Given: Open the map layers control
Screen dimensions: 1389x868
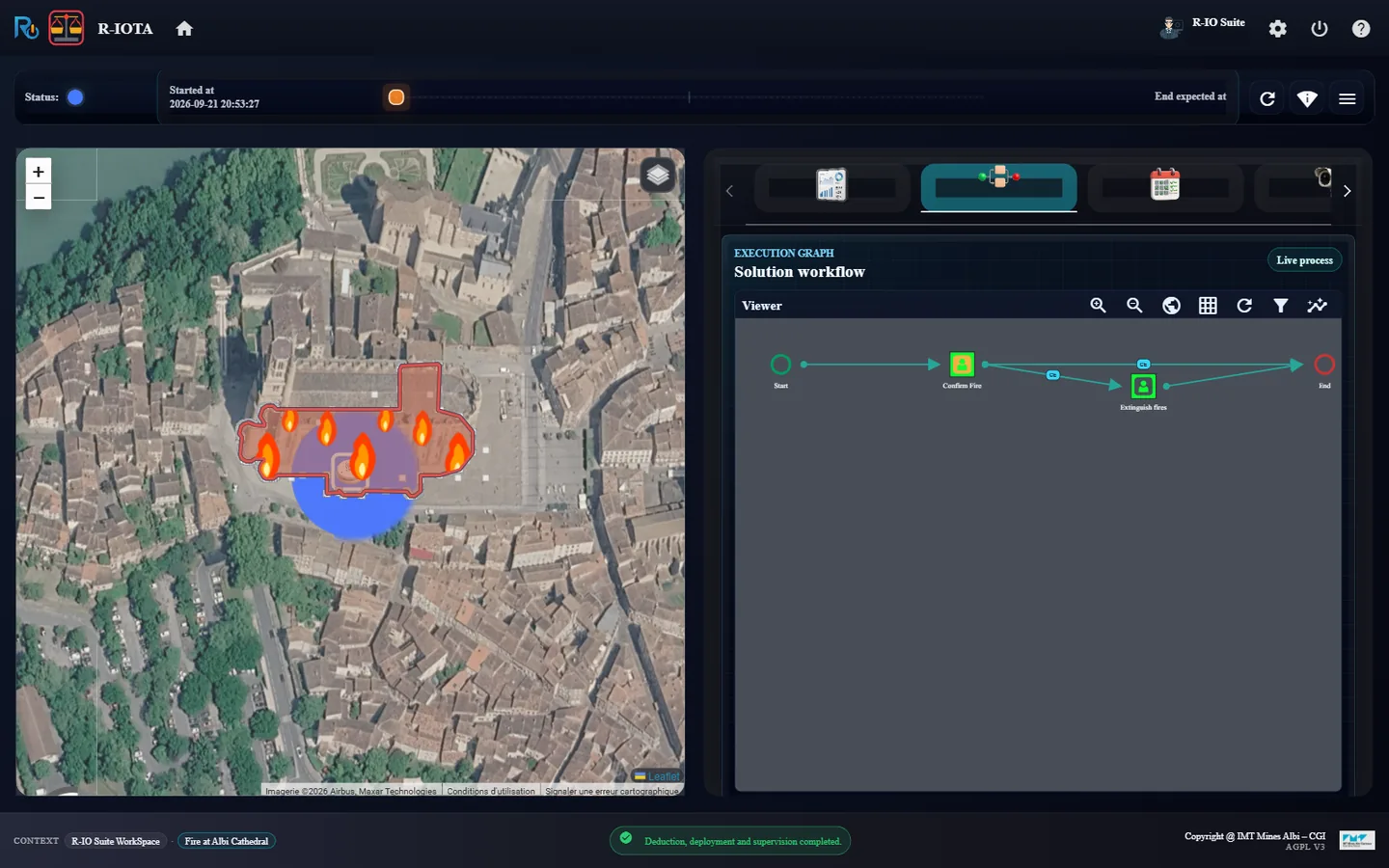Looking at the screenshot, I should pyautogui.click(x=658, y=175).
